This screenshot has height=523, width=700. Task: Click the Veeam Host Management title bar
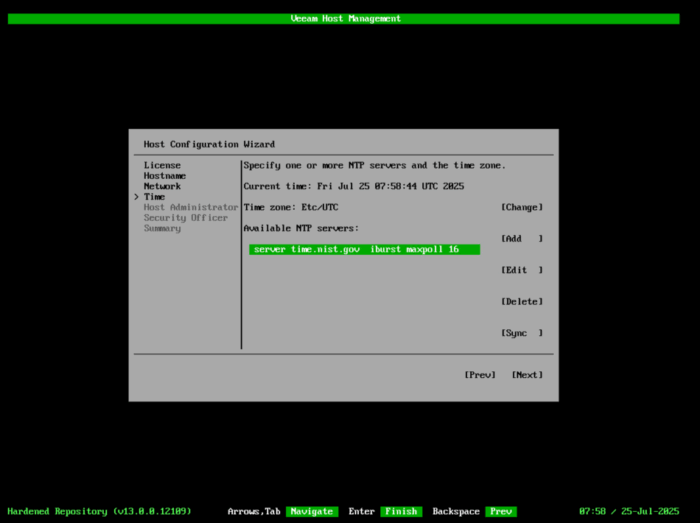click(344, 19)
